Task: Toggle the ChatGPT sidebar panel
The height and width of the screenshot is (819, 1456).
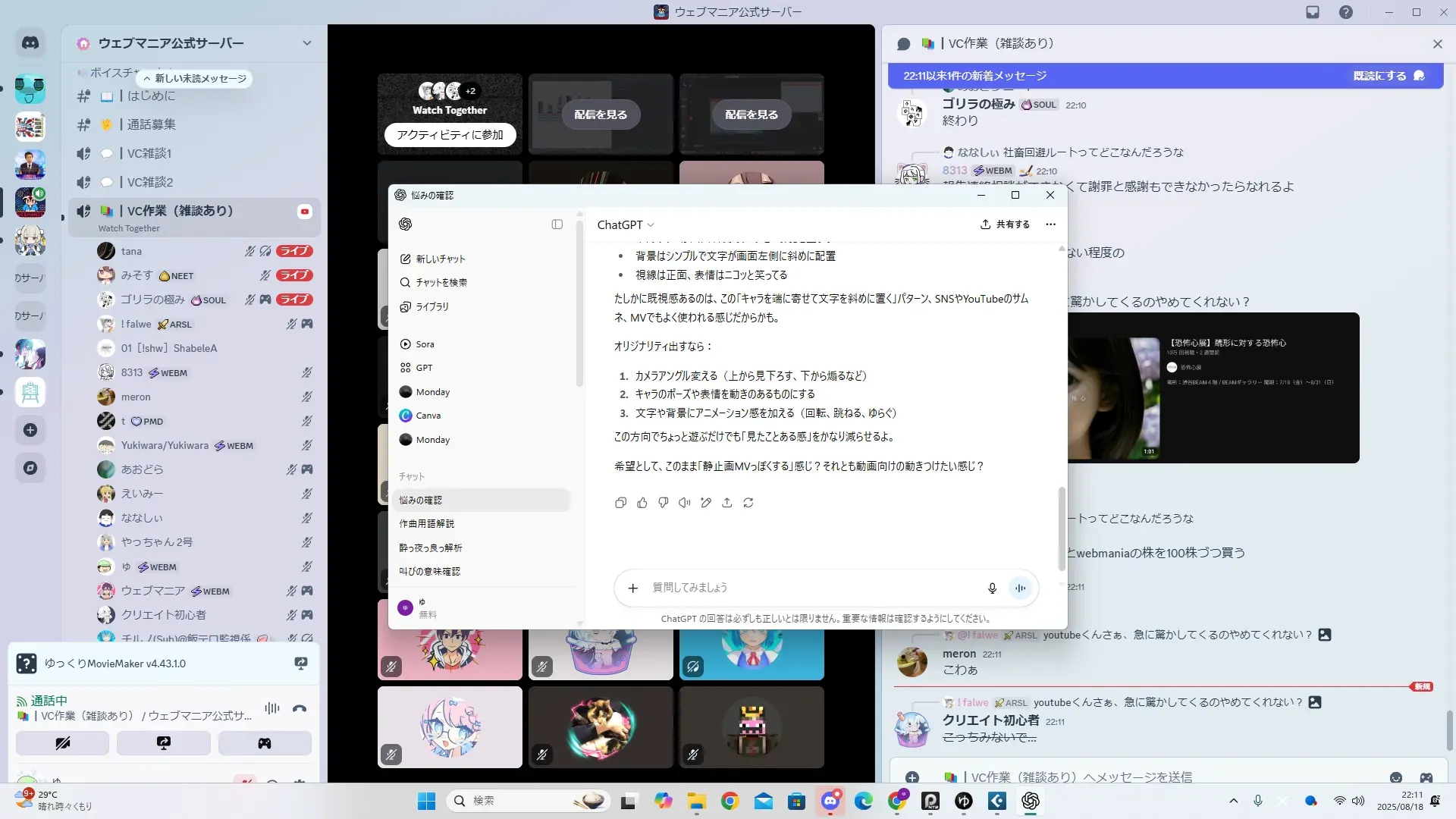Action: (x=557, y=224)
